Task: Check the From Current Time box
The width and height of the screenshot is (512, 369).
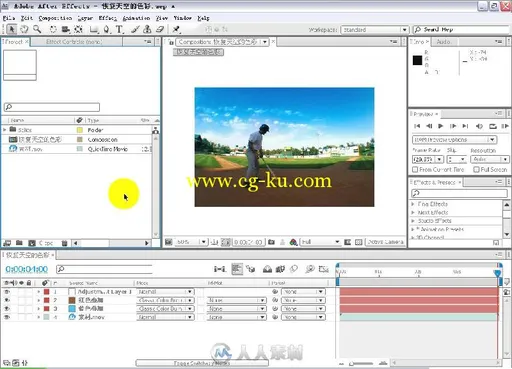Action: pyautogui.click(x=415, y=170)
